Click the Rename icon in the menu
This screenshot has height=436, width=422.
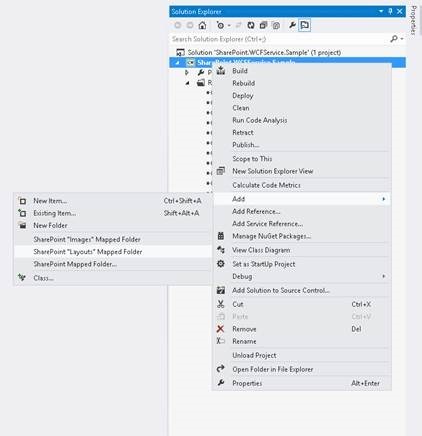point(221,341)
